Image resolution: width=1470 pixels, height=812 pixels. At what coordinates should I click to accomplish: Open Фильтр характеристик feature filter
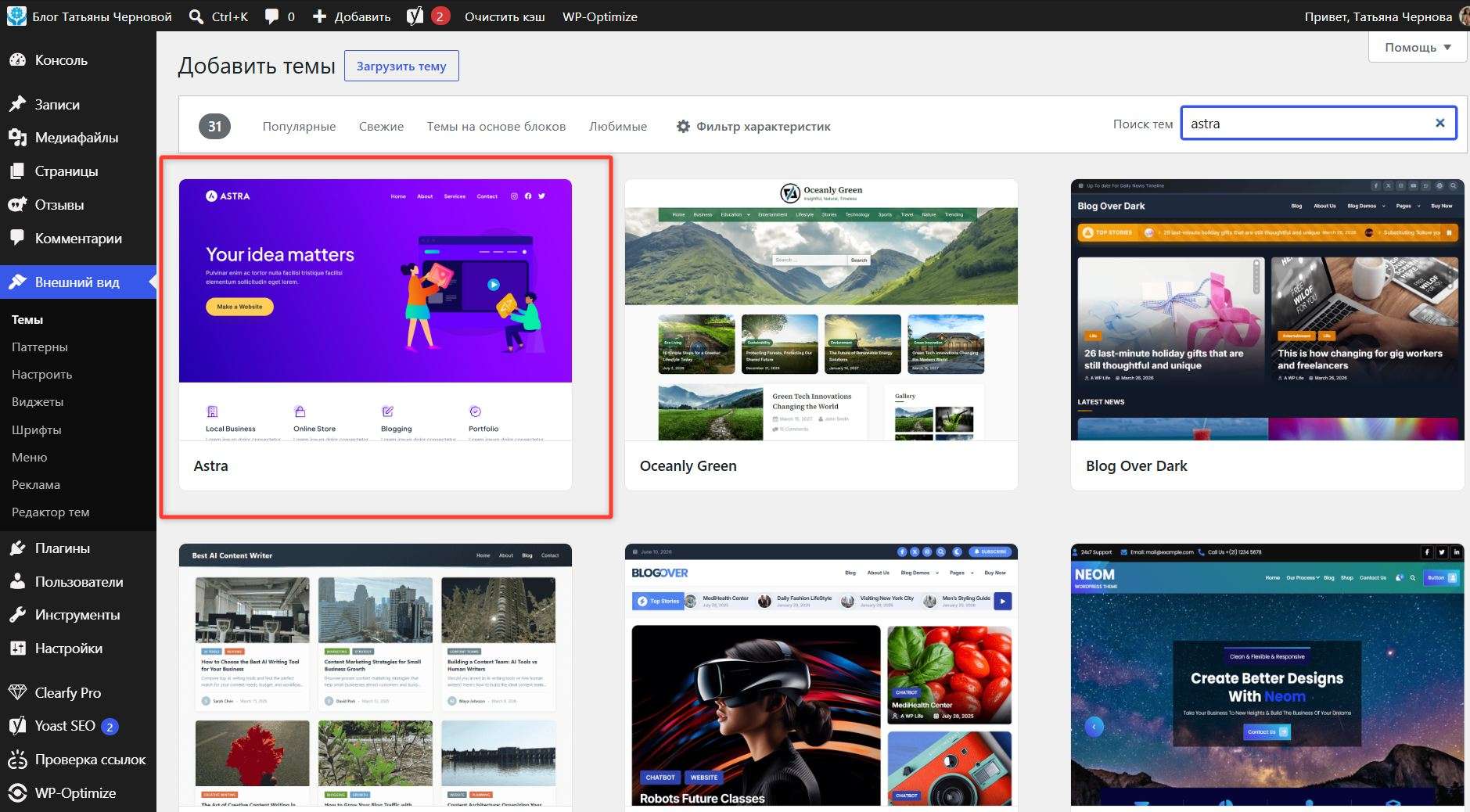753,126
